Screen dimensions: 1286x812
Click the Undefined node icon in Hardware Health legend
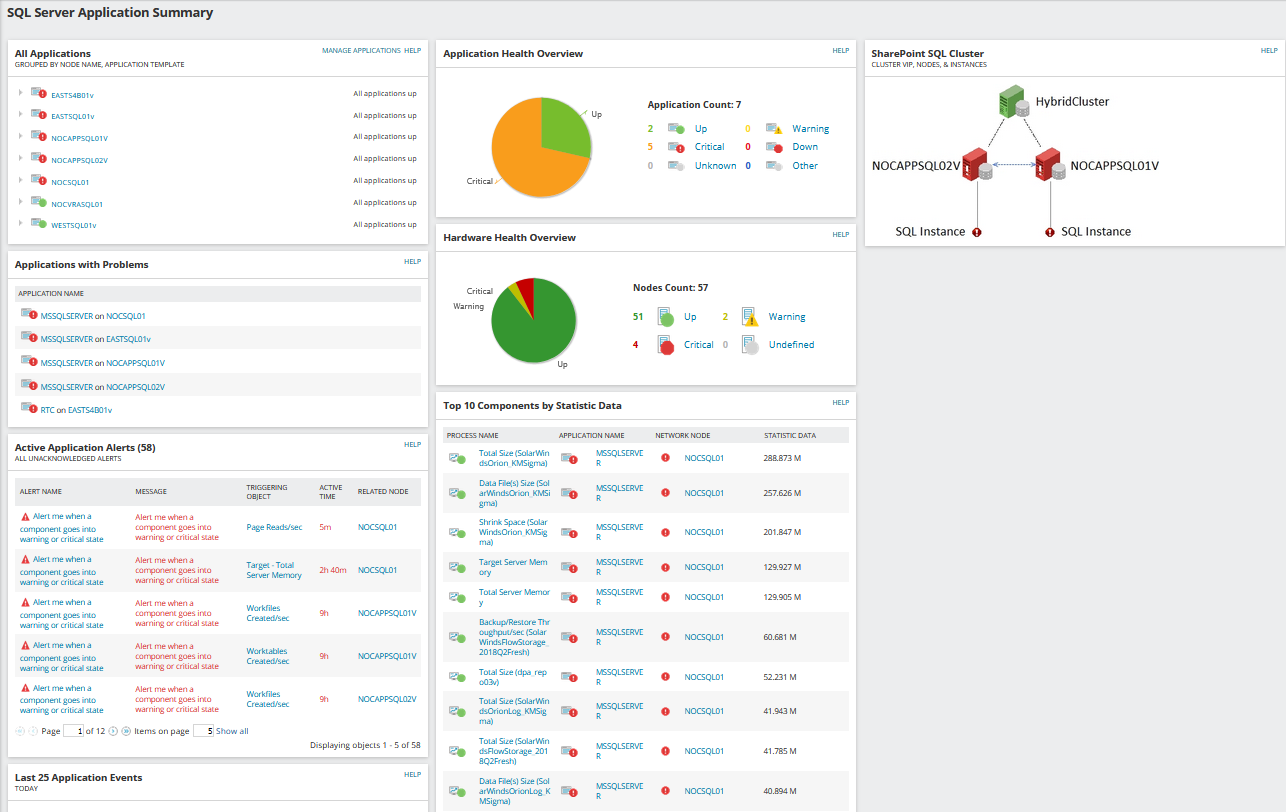750,345
